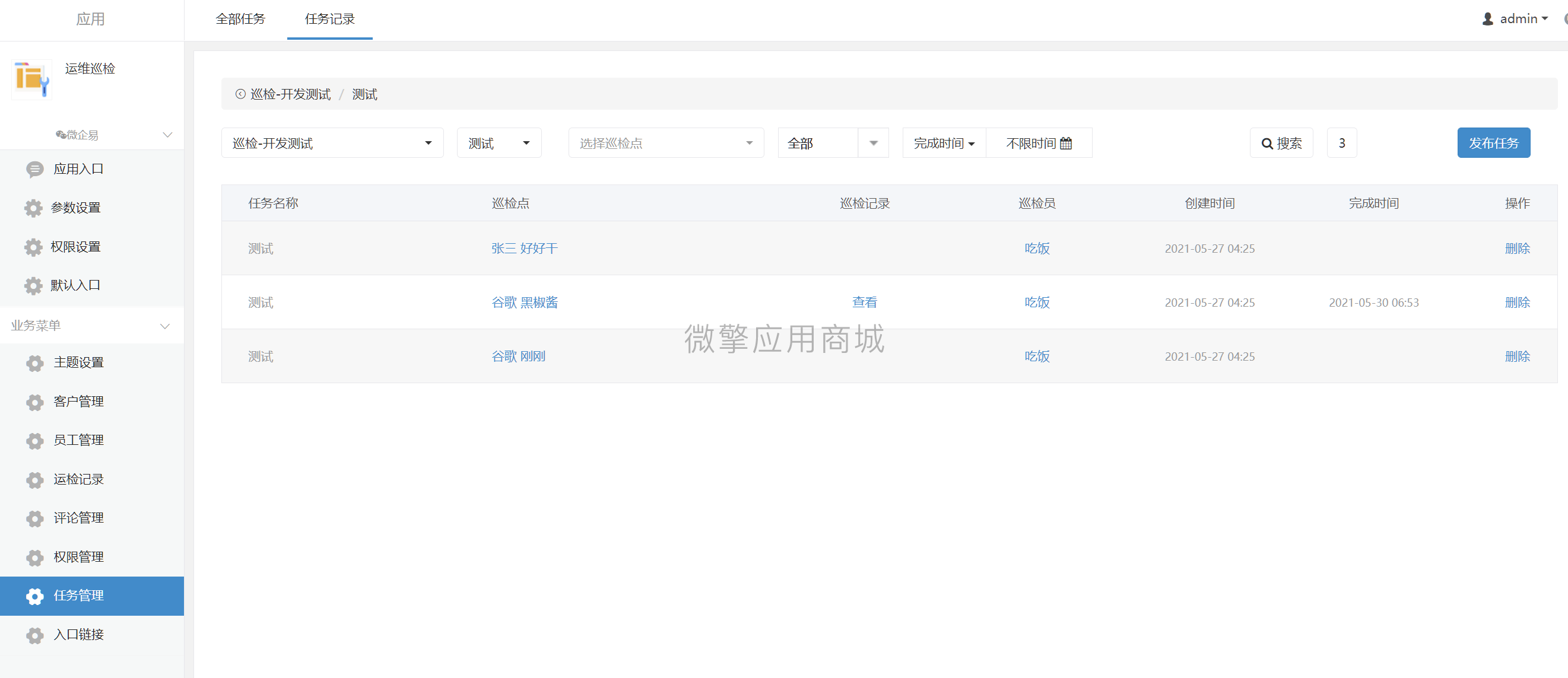The height and width of the screenshot is (678, 1568).
Task: Click the gear icon beside 评论管理
Action: coord(34,518)
